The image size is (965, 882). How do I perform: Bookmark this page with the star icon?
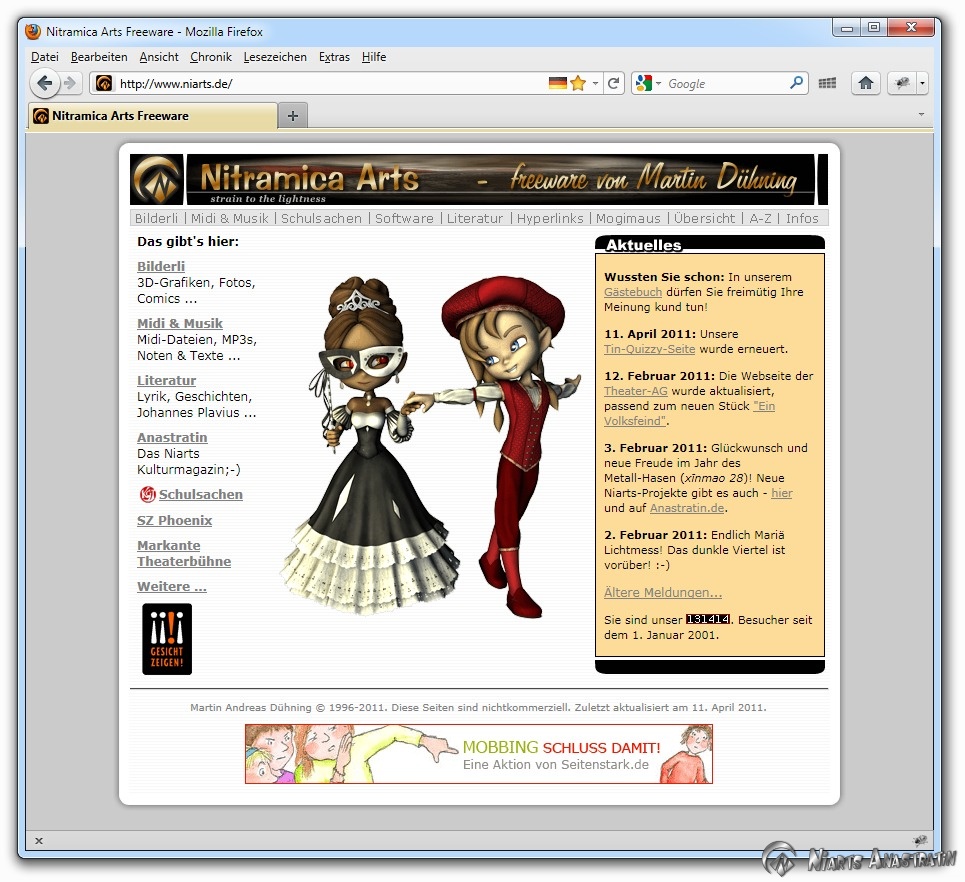click(x=578, y=84)
